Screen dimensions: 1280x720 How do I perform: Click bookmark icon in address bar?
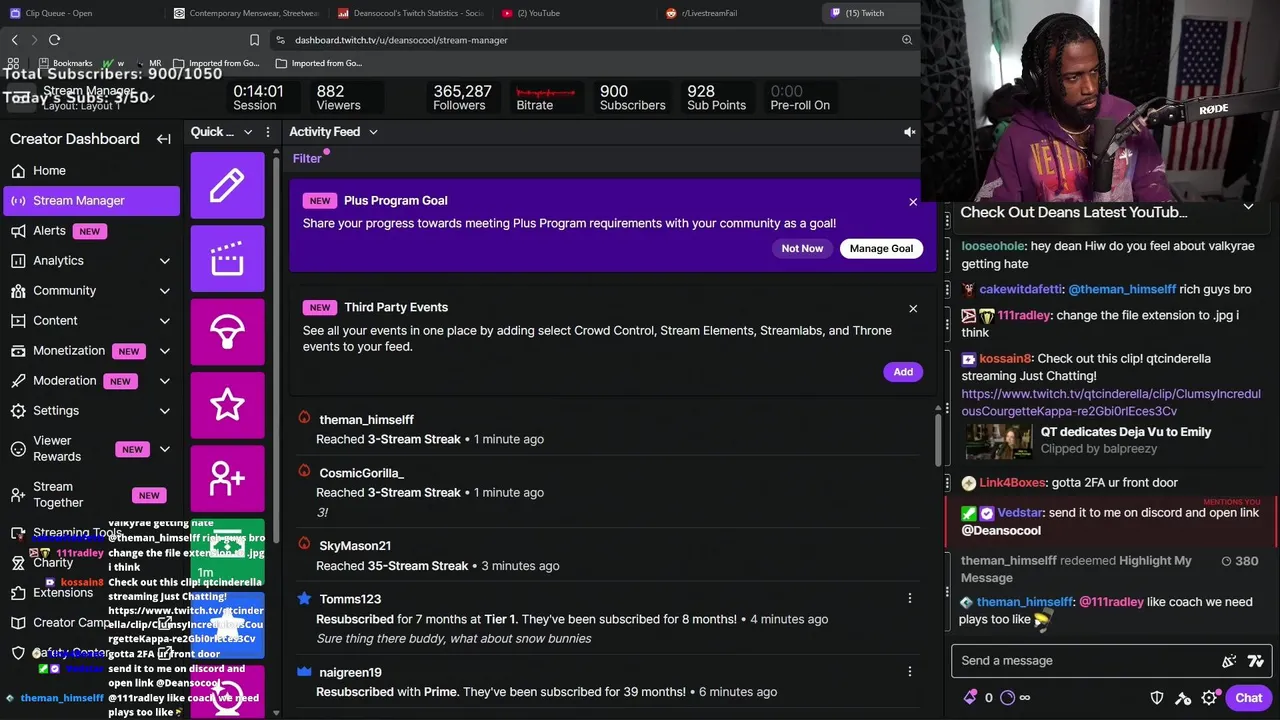[x=254, y=40]
